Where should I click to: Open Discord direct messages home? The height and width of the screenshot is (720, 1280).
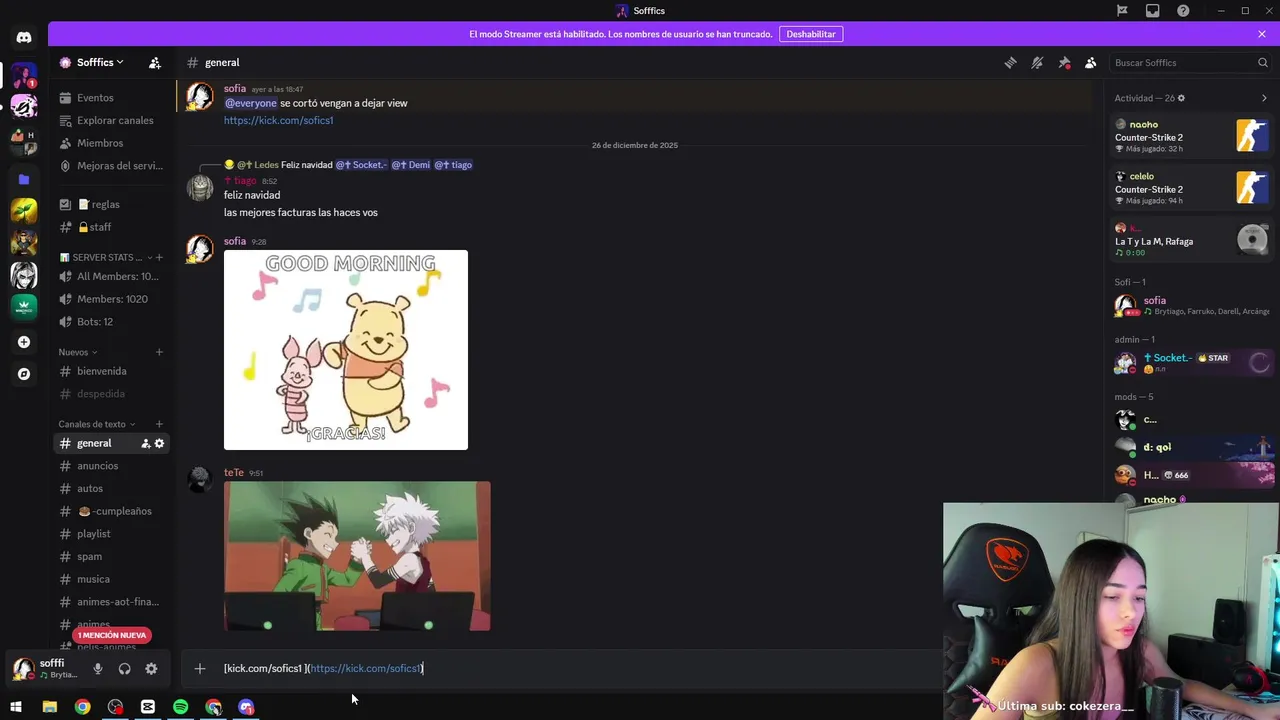(24, 38)
